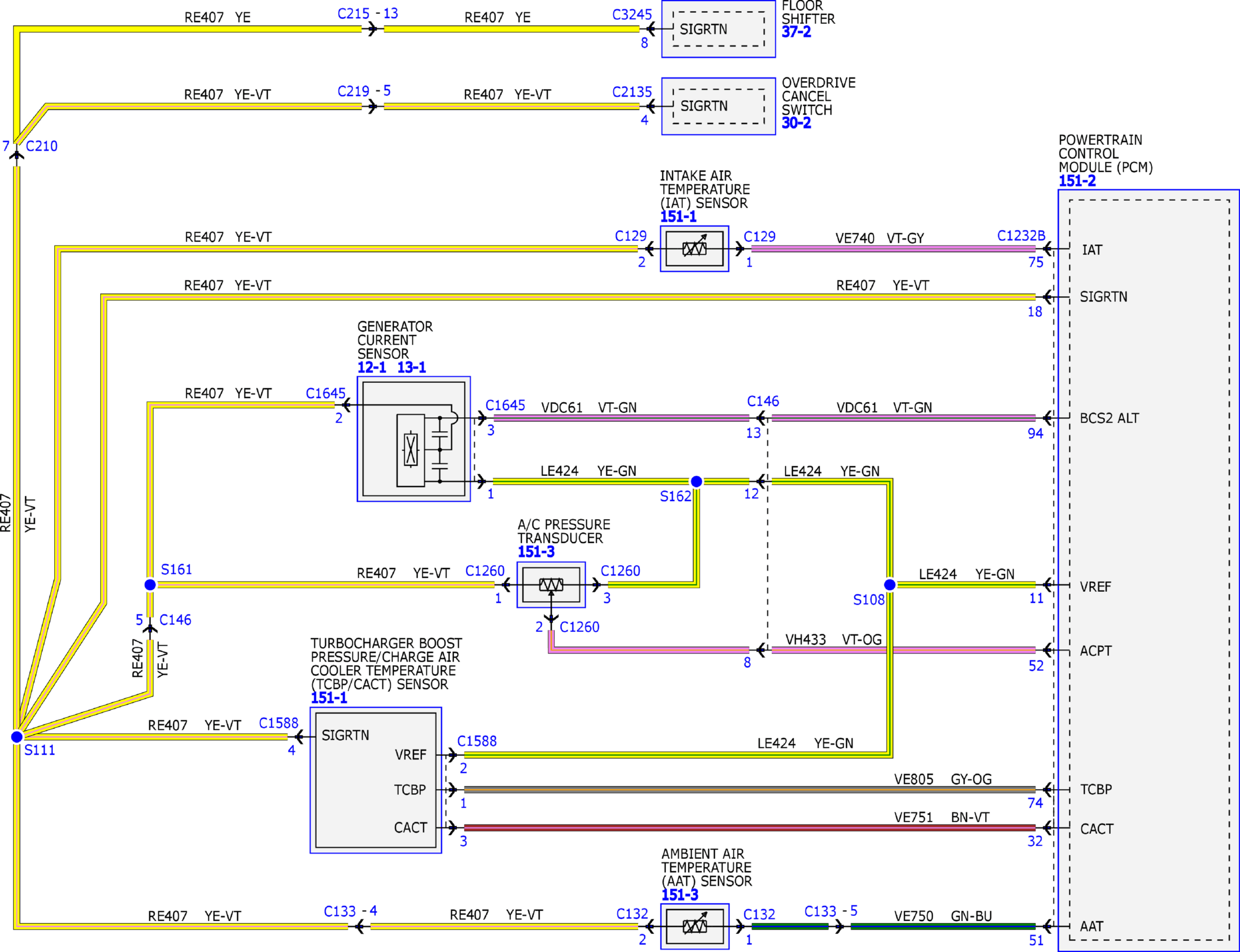Screen dimensions: 1240x952
Task: Click wire label VE750 GN-BU
Action: tap(943, 916)
